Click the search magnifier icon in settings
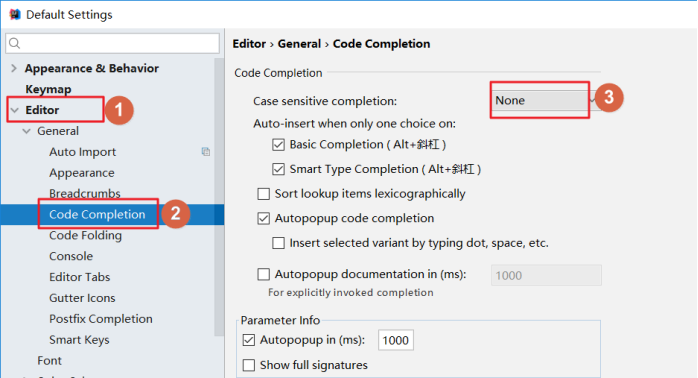The image size is (698, 378). [x=15, y=43]
